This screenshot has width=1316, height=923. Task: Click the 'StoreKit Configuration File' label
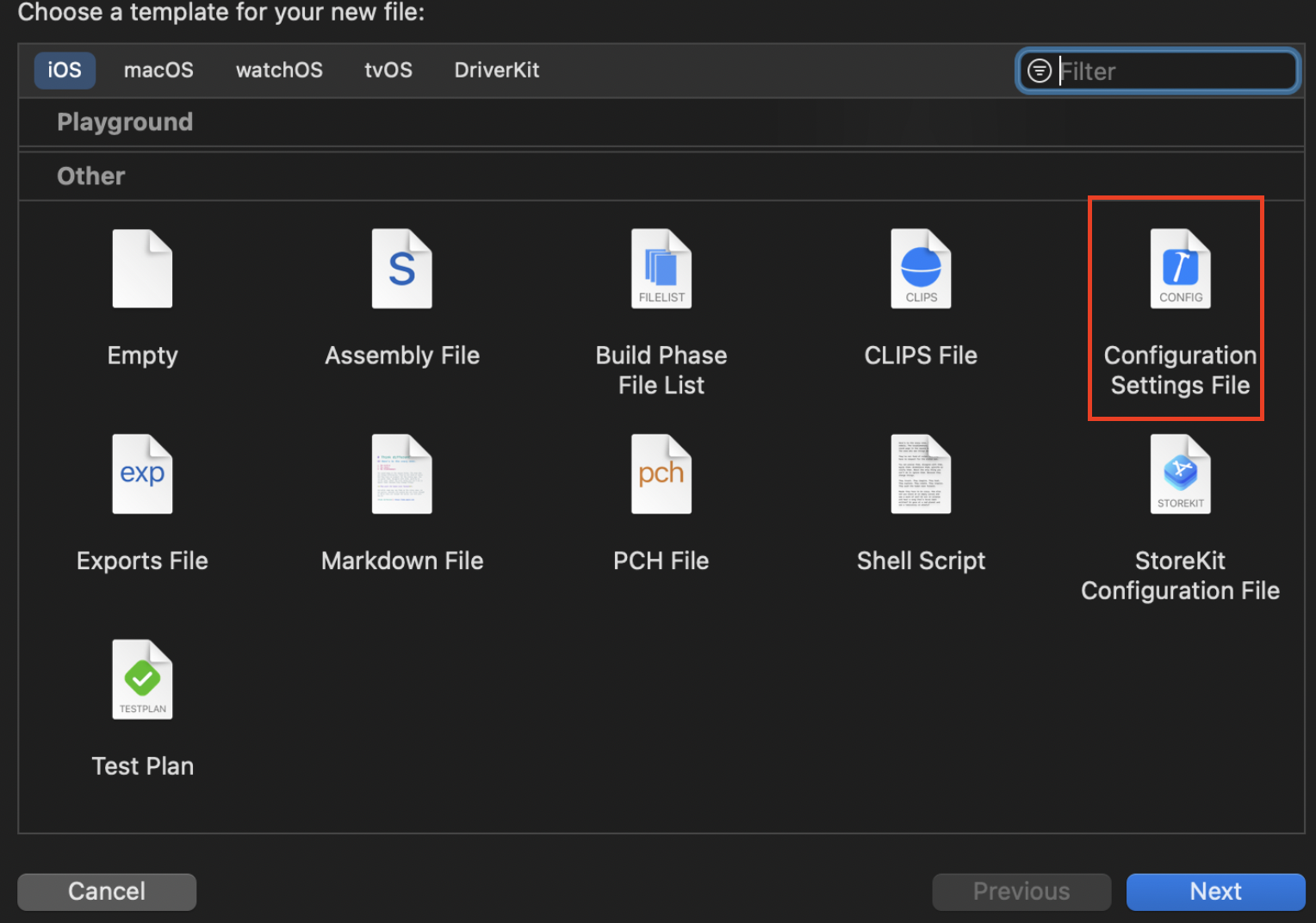(x=1181, y=576)
